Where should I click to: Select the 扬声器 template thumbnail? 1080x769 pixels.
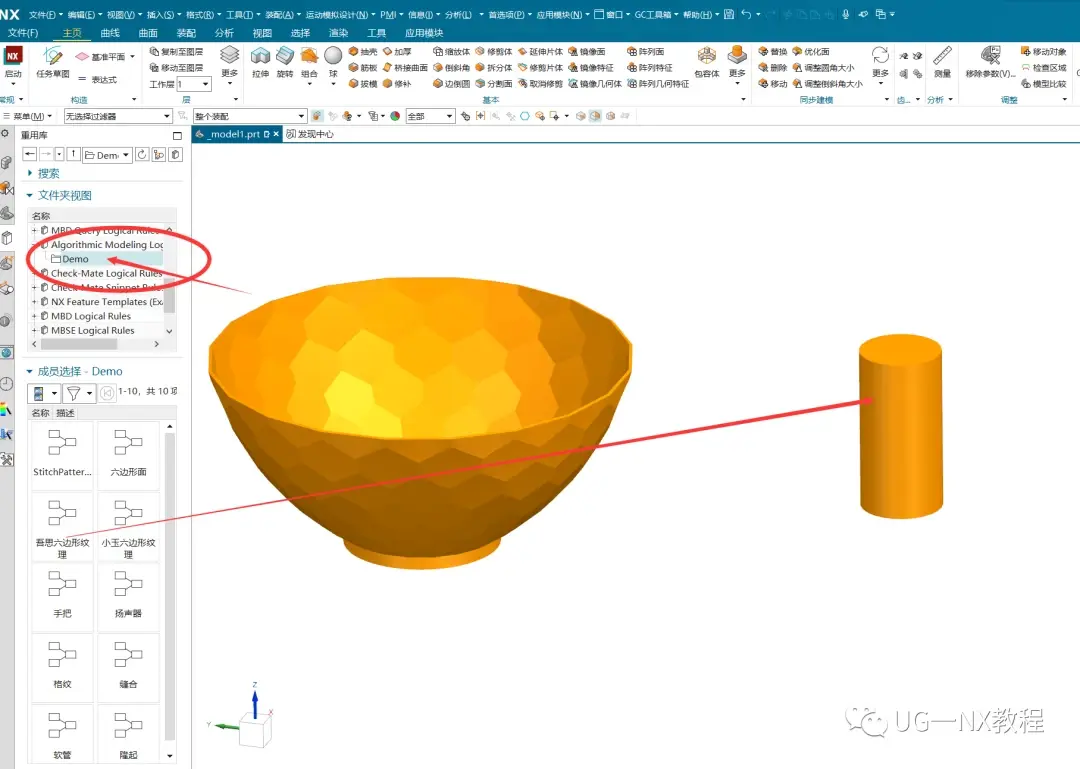(128, 597)
